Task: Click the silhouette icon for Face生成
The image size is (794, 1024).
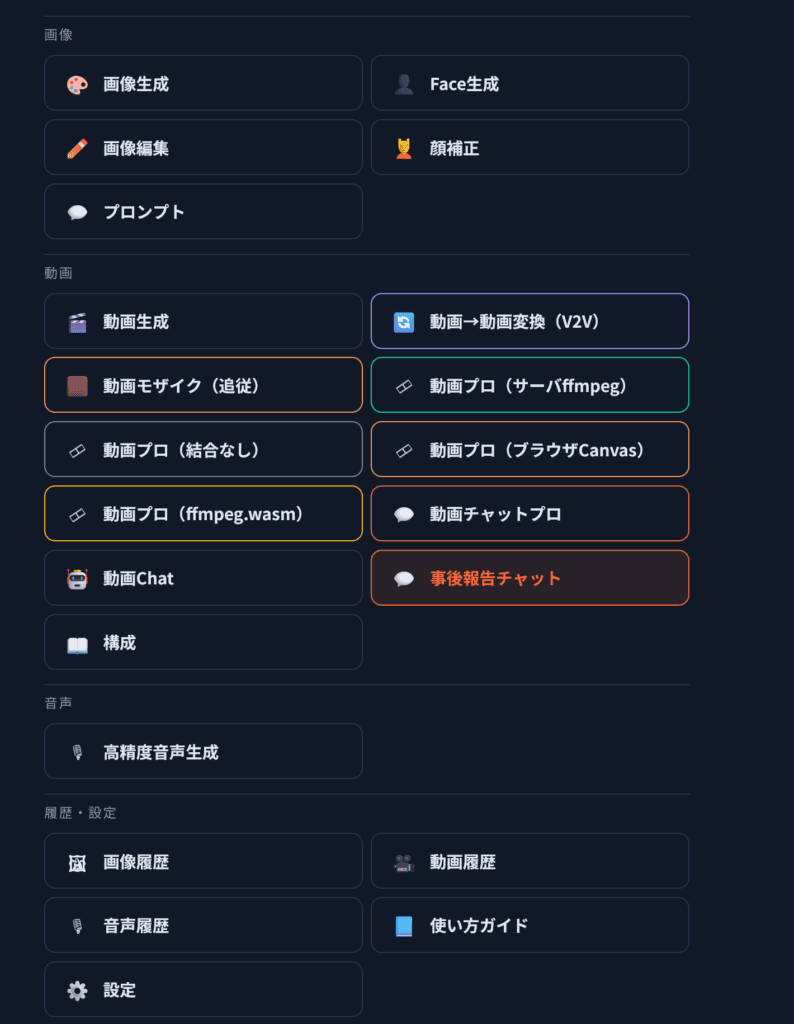Action: click(x=404, y=84)
